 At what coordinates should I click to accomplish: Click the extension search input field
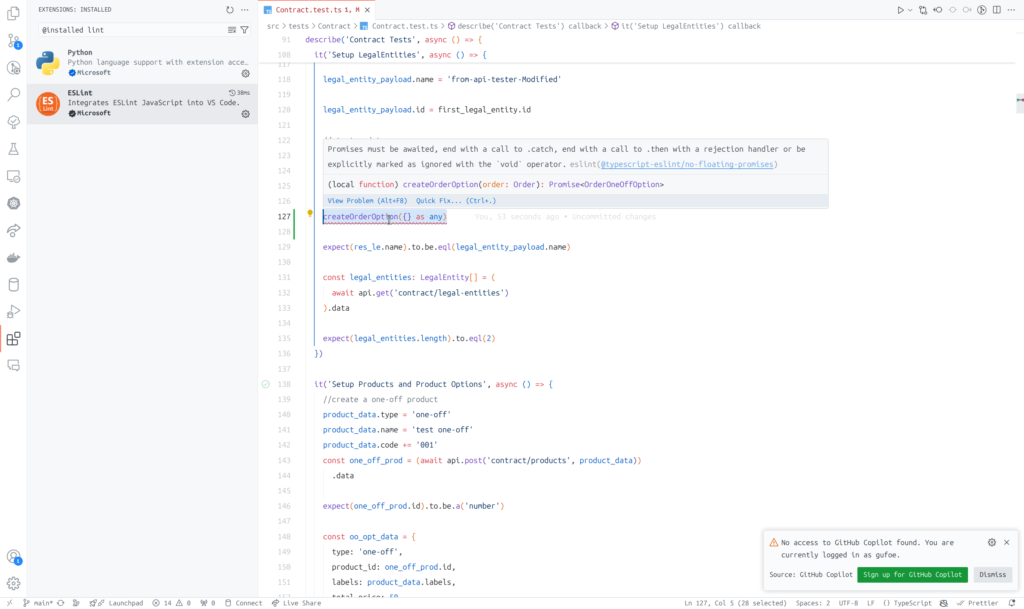(130, 30)
